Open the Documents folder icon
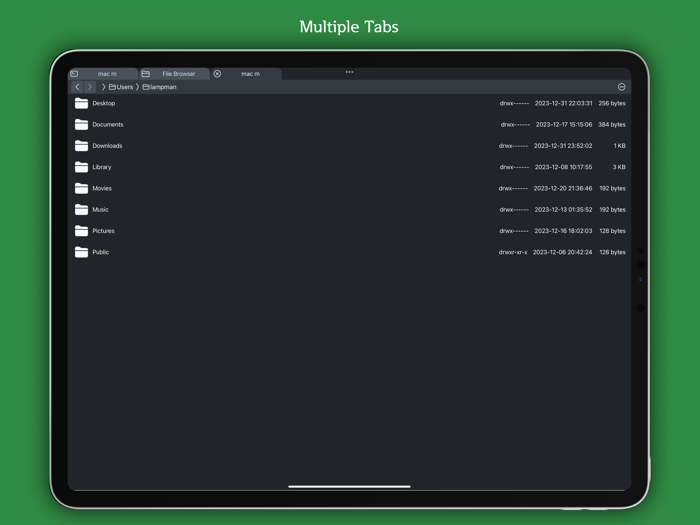This screenshot has width=700, height=525. pos(81,125)
